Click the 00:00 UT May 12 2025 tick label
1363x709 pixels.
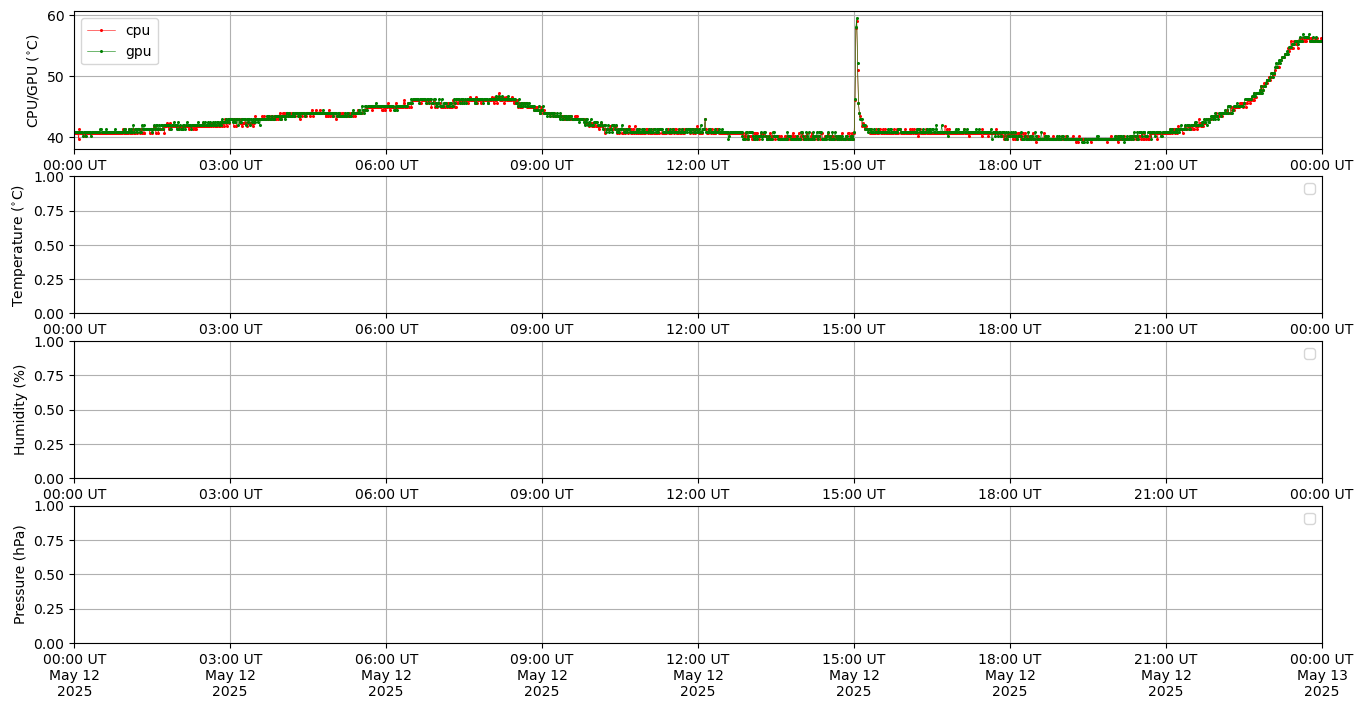click(x=74, y=675)
